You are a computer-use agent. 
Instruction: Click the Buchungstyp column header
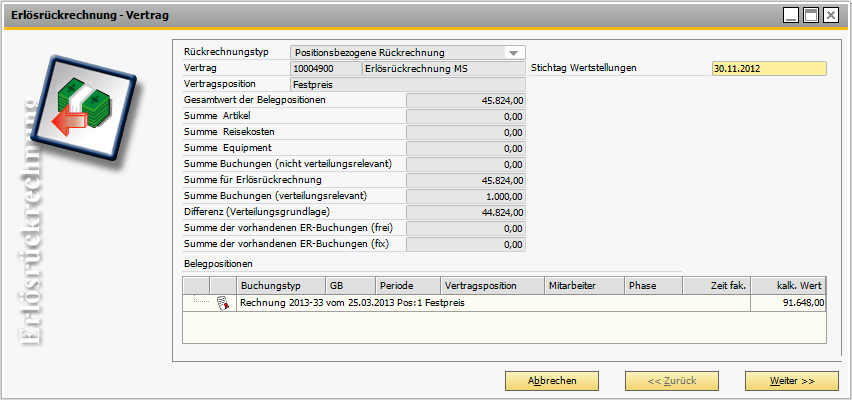(x=281, y=285)
